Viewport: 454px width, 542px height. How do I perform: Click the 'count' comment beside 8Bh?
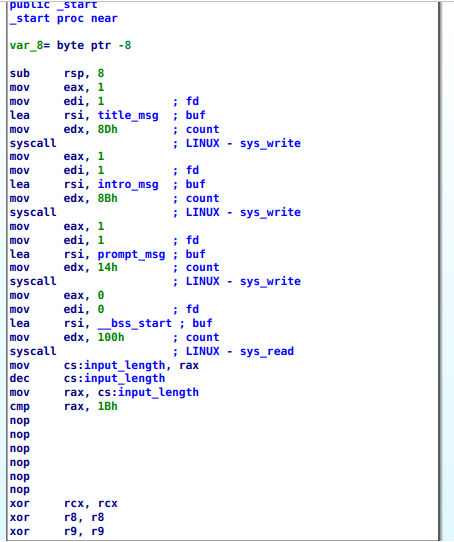[203, 198]
